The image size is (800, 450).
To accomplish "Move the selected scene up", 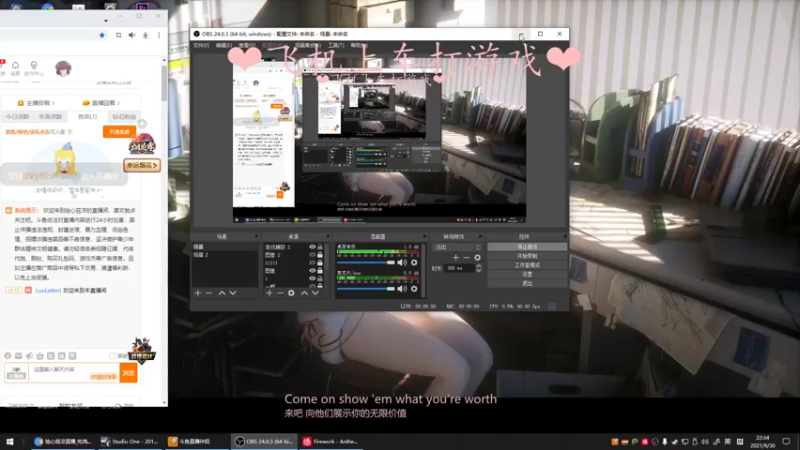I will (222, 293).
